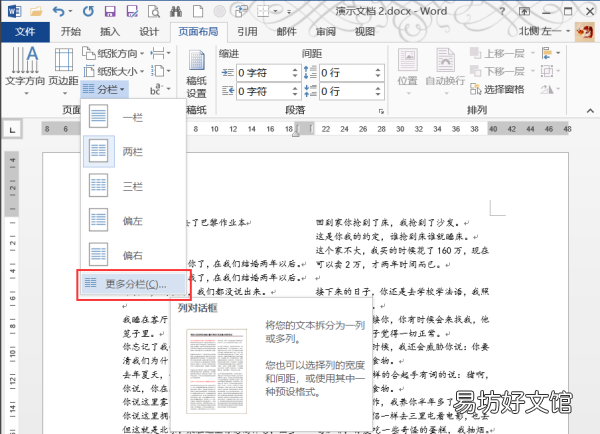Open the Line Numbers dropdown icon
The image size is (600, 434).
click(x=160, y=71)
